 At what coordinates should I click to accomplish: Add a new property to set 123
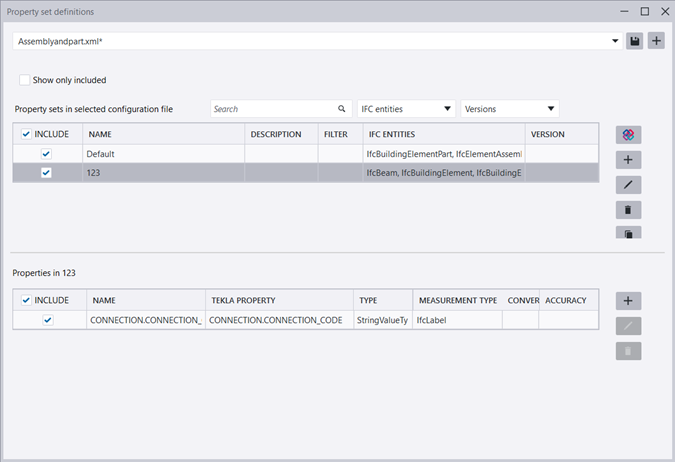pos(628,301)
